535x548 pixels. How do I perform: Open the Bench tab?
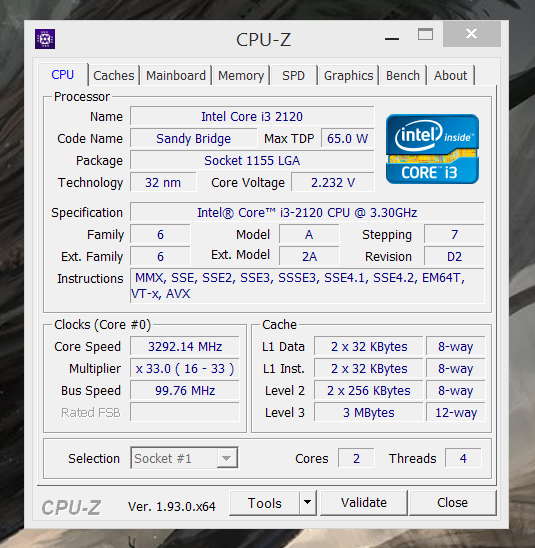point(403,75)
